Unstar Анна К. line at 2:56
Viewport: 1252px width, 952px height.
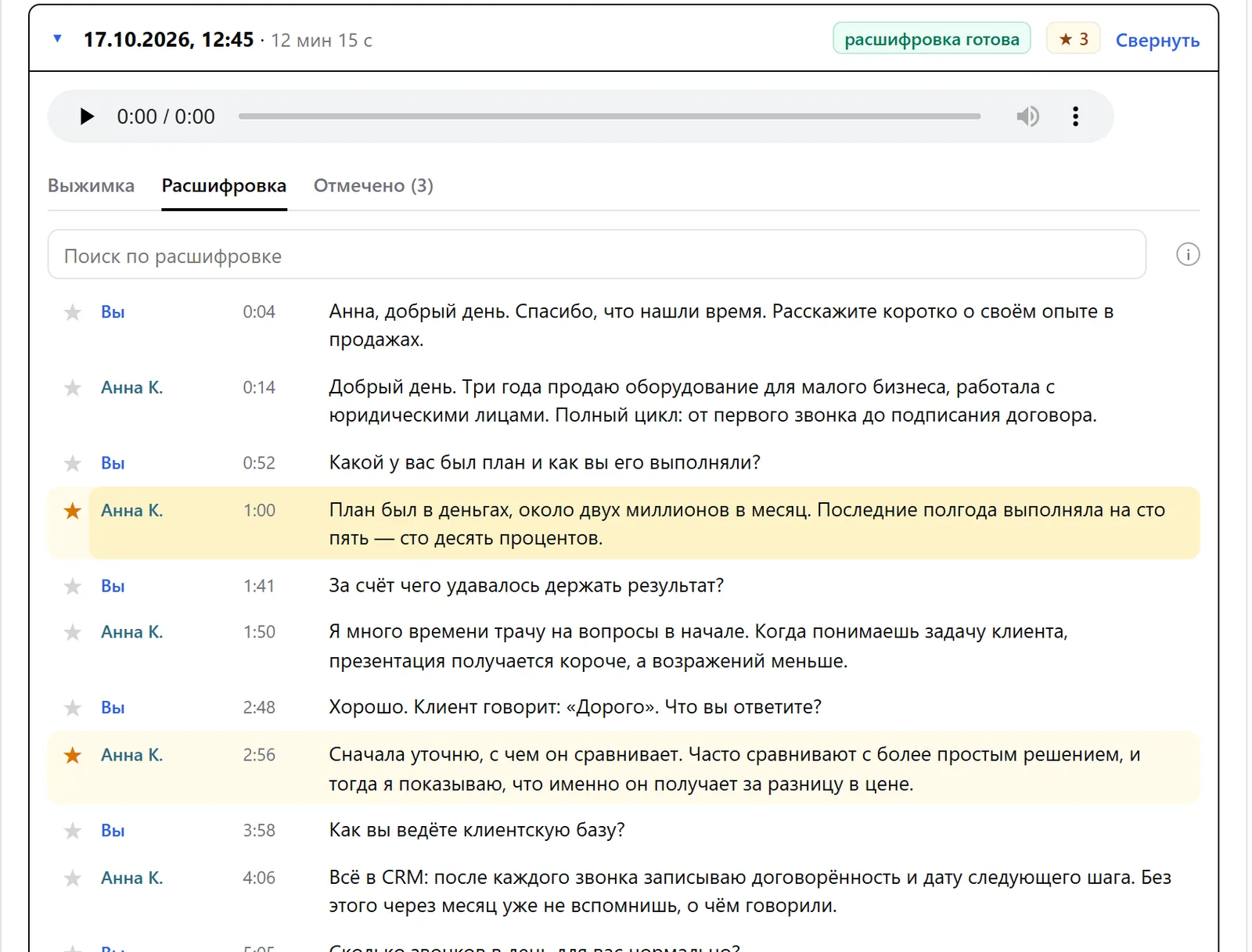coord(72,755)
